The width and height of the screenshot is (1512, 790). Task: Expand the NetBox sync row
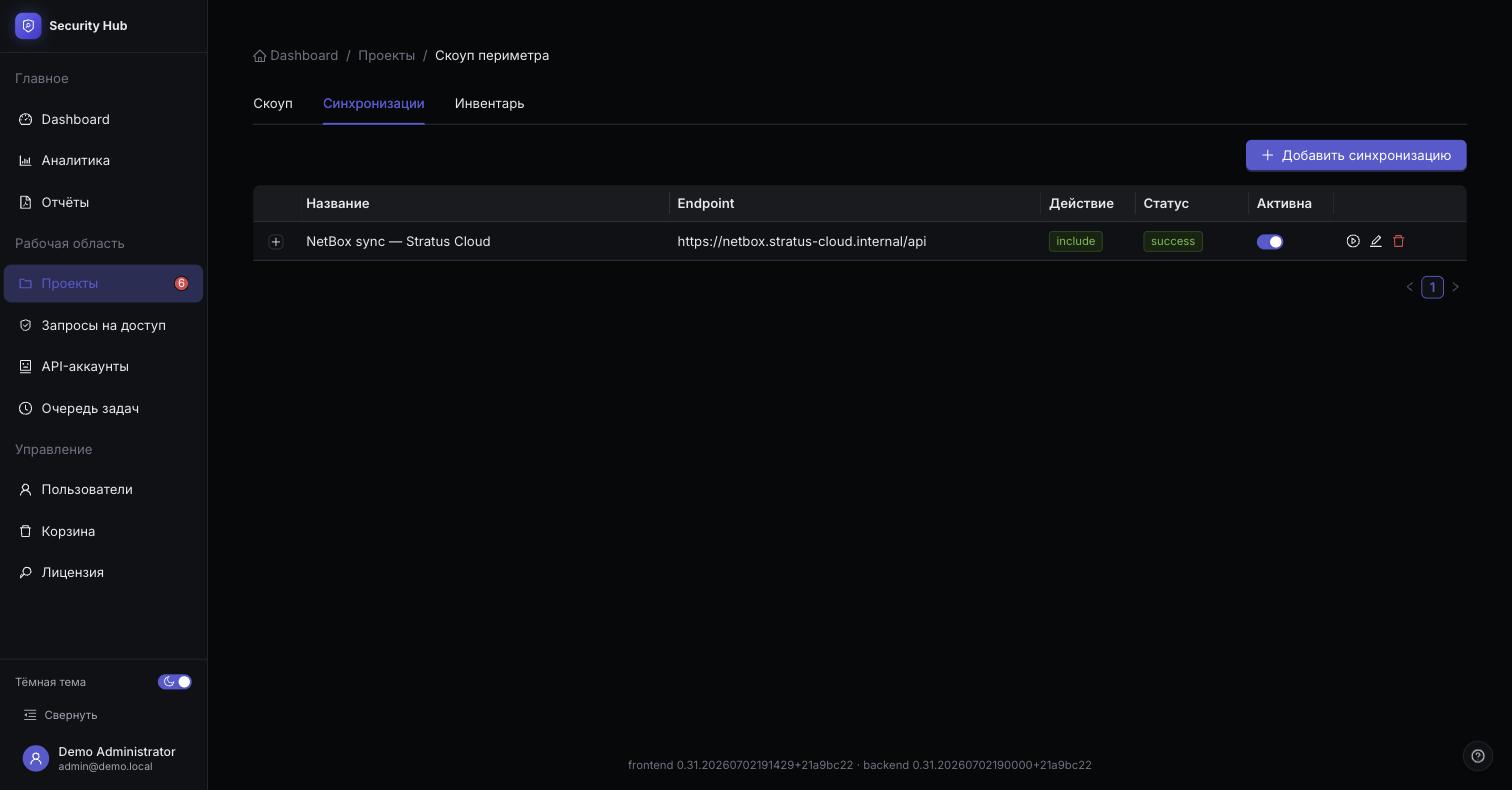[276, 241]
